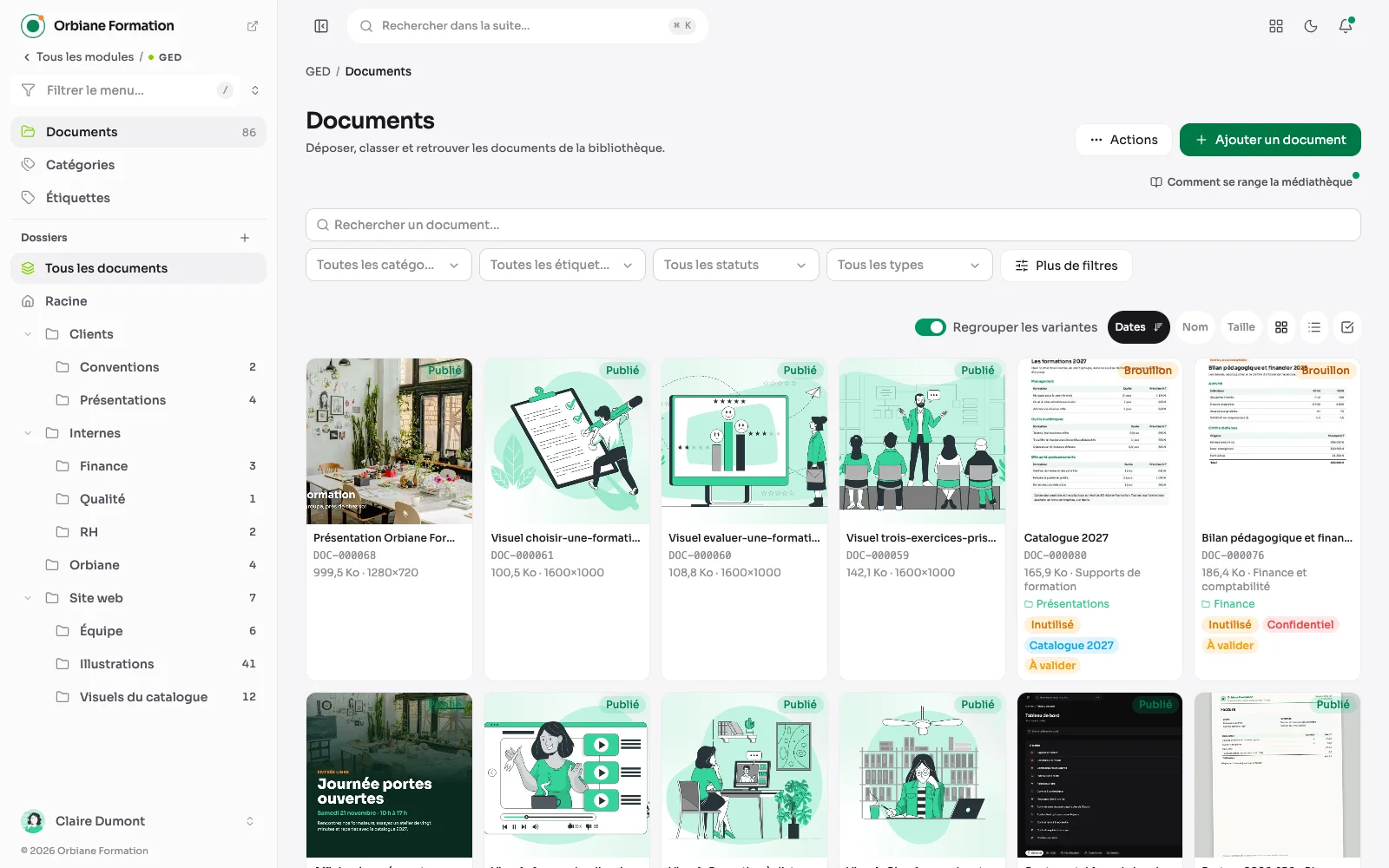Viewport: 1389px width, 868px height.
Task: Go to Racine home folder
Action: (139, 301)
